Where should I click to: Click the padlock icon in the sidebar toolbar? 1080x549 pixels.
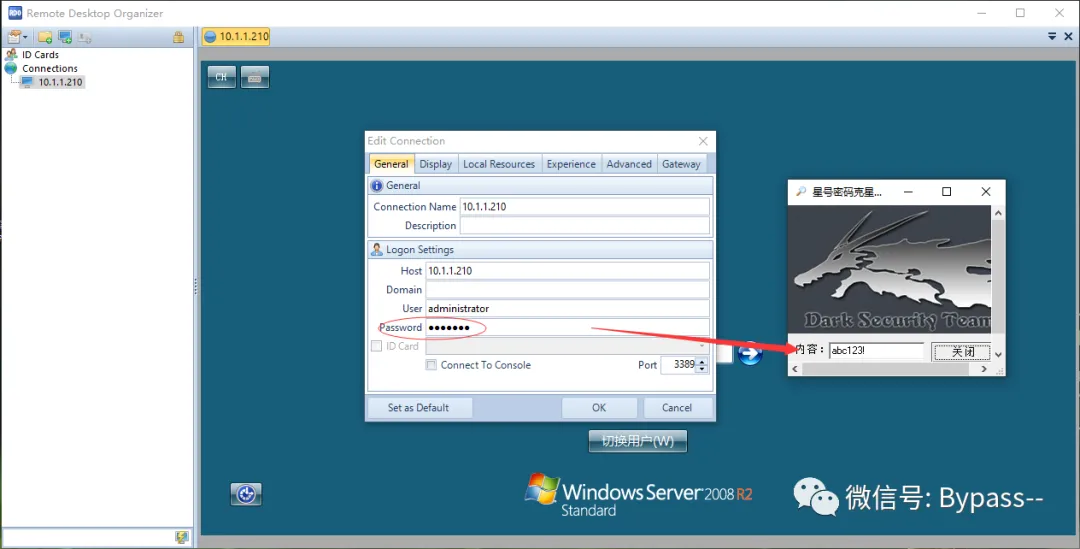pyautogui.click(x=178, y=37)
